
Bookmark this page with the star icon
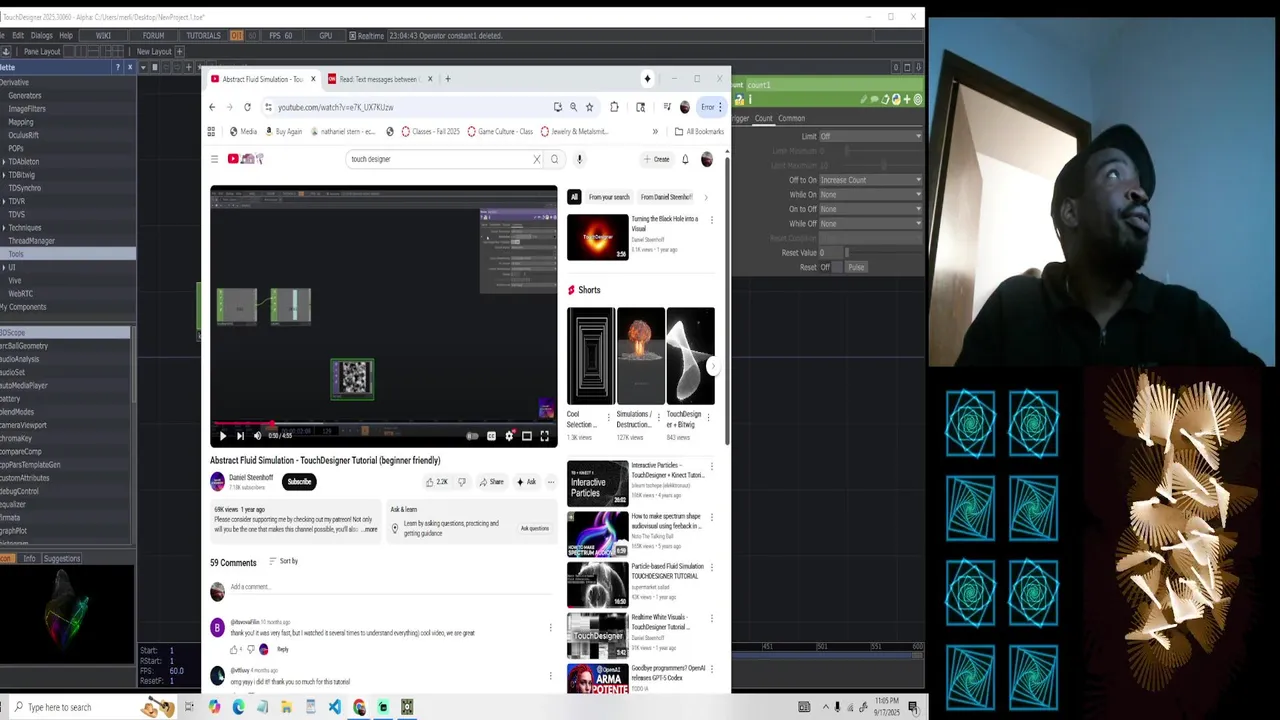coord(589,107)
